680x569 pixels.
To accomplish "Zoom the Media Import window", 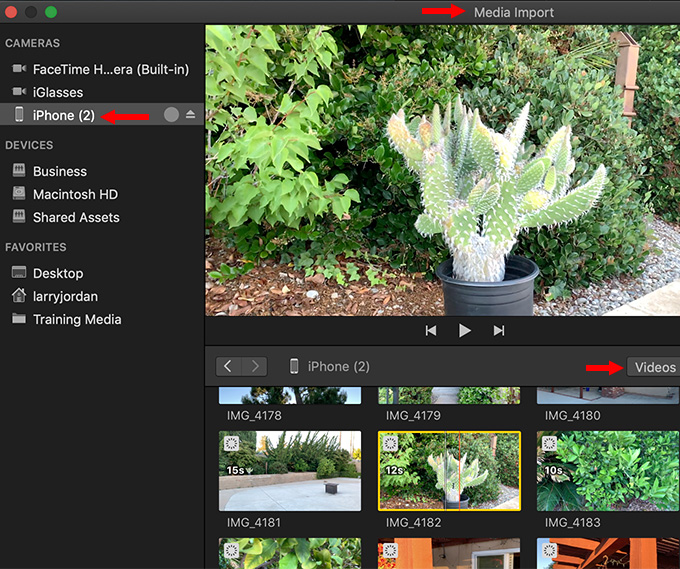I will tap(51, 12).
